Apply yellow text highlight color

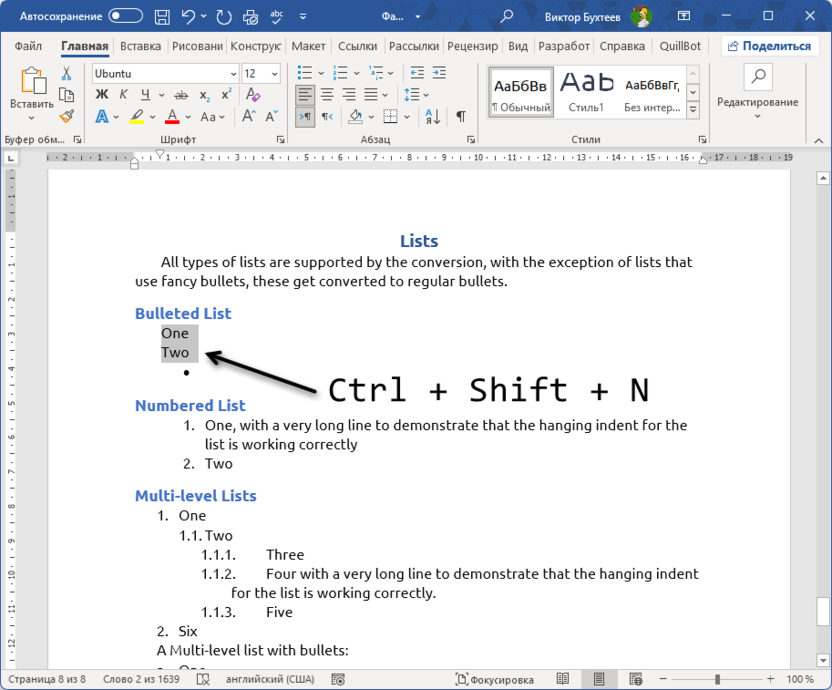tap(138, 114)
